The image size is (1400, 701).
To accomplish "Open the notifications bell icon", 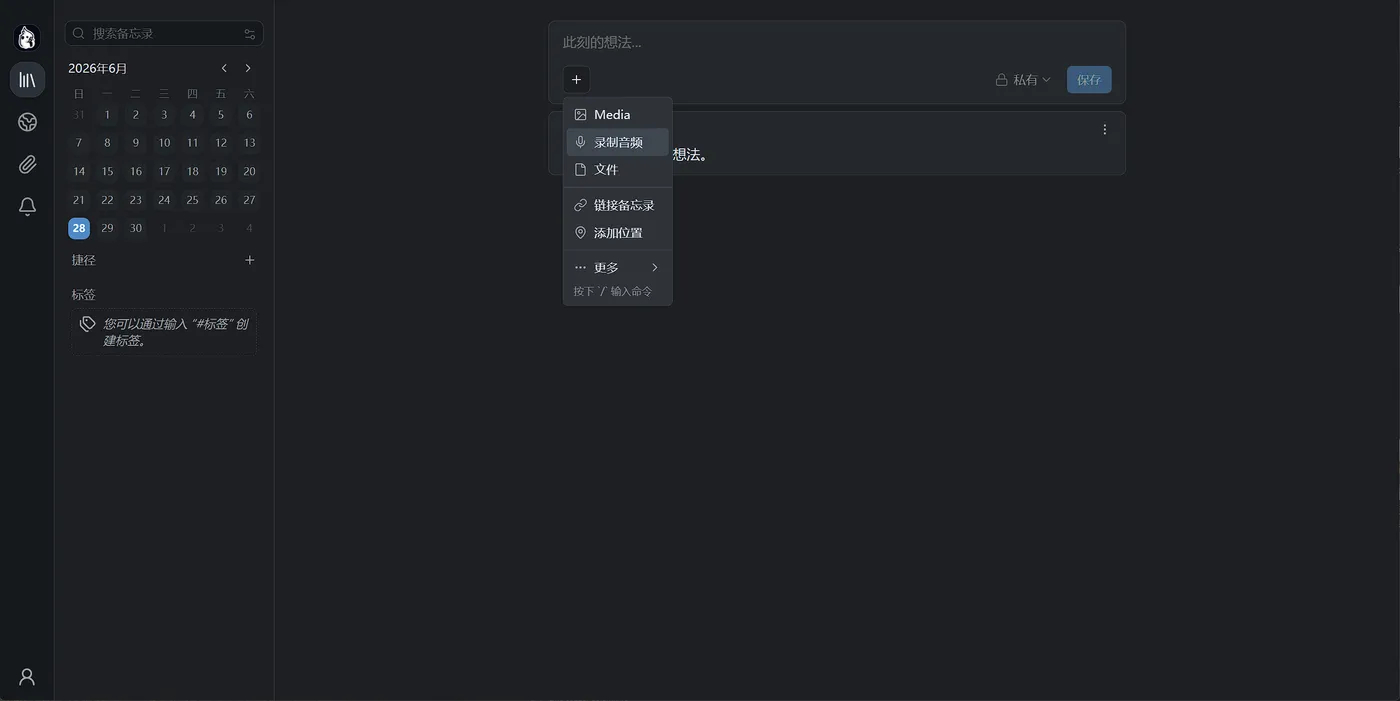I will point(27,206).
